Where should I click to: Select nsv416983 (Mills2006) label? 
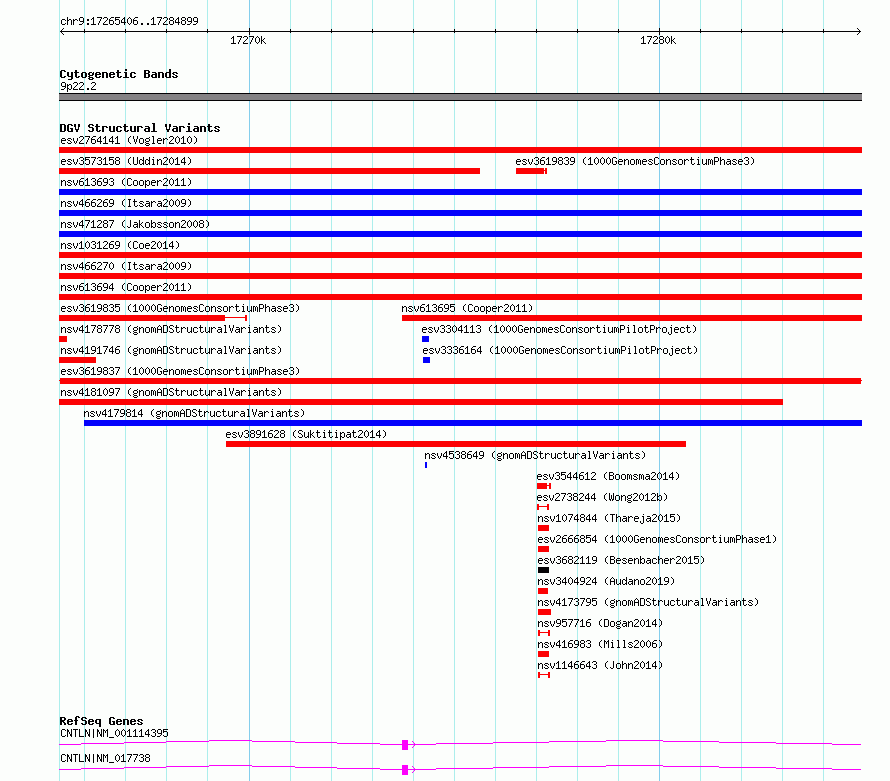tap(600, 644)
